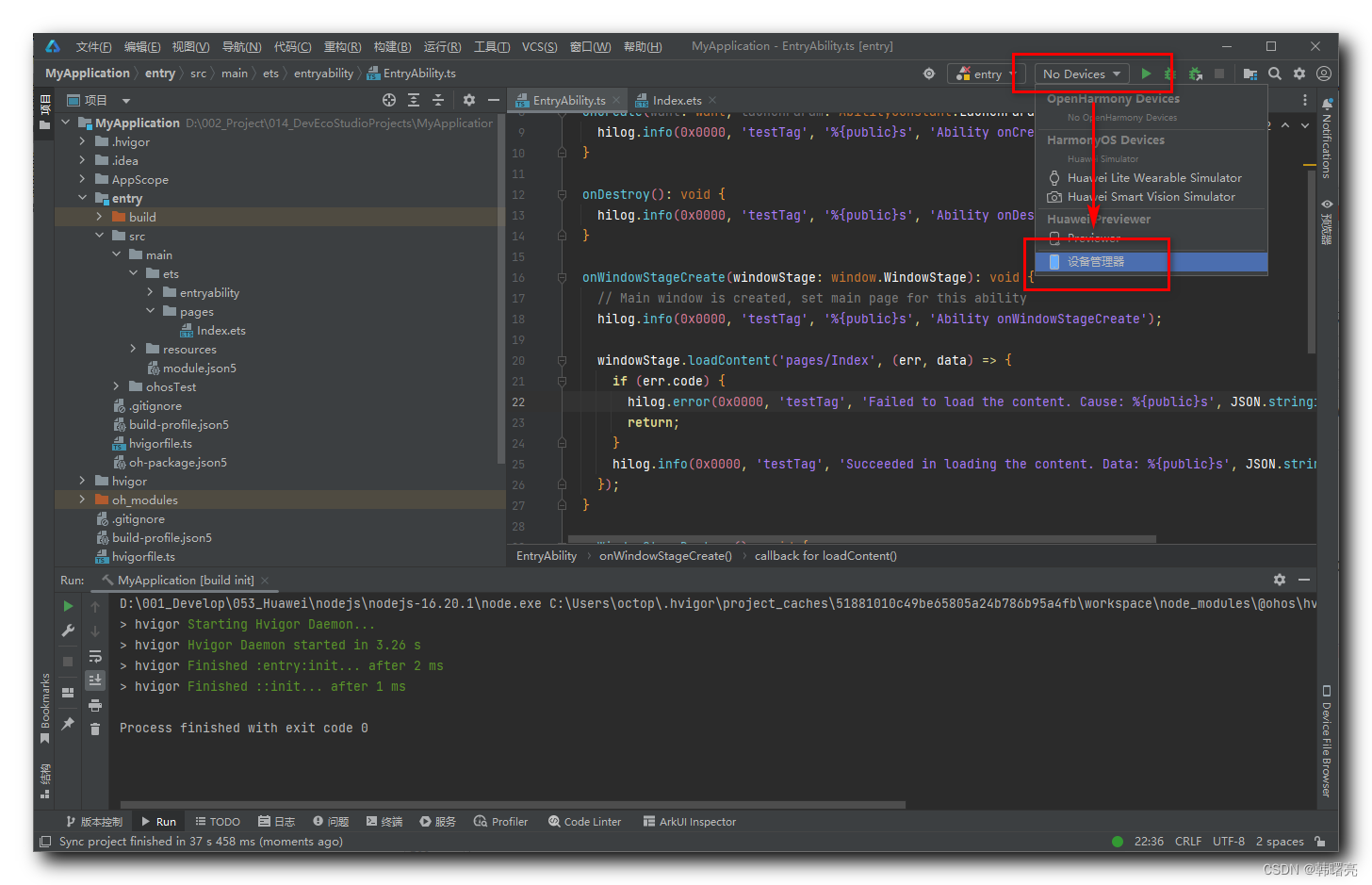Run the app with the green play icon

1146,74
